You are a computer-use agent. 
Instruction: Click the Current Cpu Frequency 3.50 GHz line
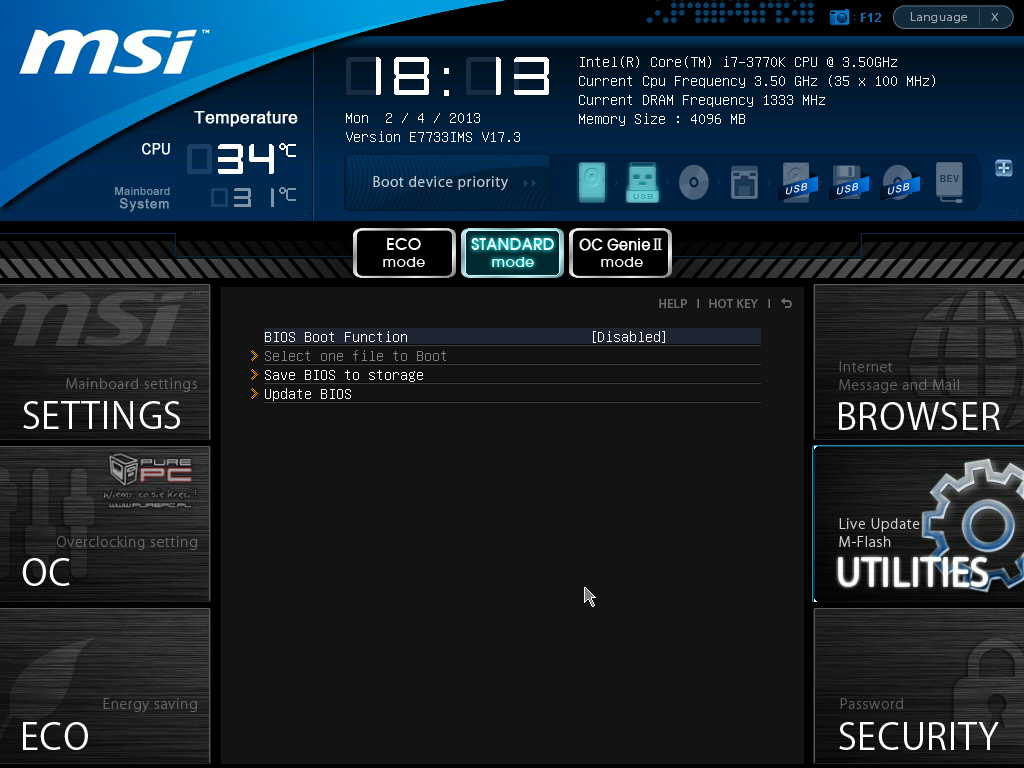tap(758, 81)
